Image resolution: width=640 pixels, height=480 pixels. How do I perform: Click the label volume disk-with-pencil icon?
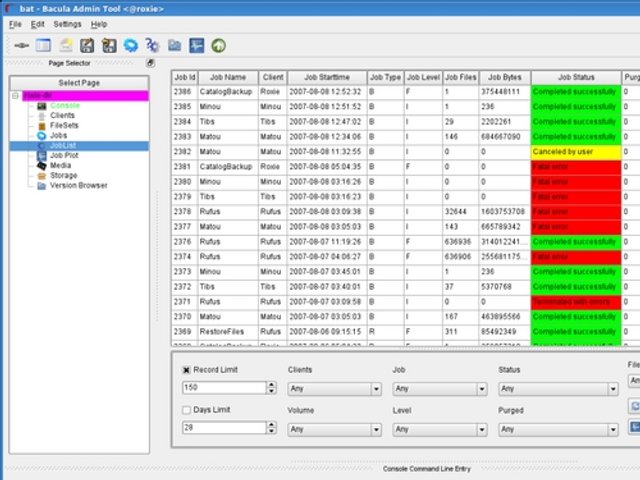(x=87, y=45)
